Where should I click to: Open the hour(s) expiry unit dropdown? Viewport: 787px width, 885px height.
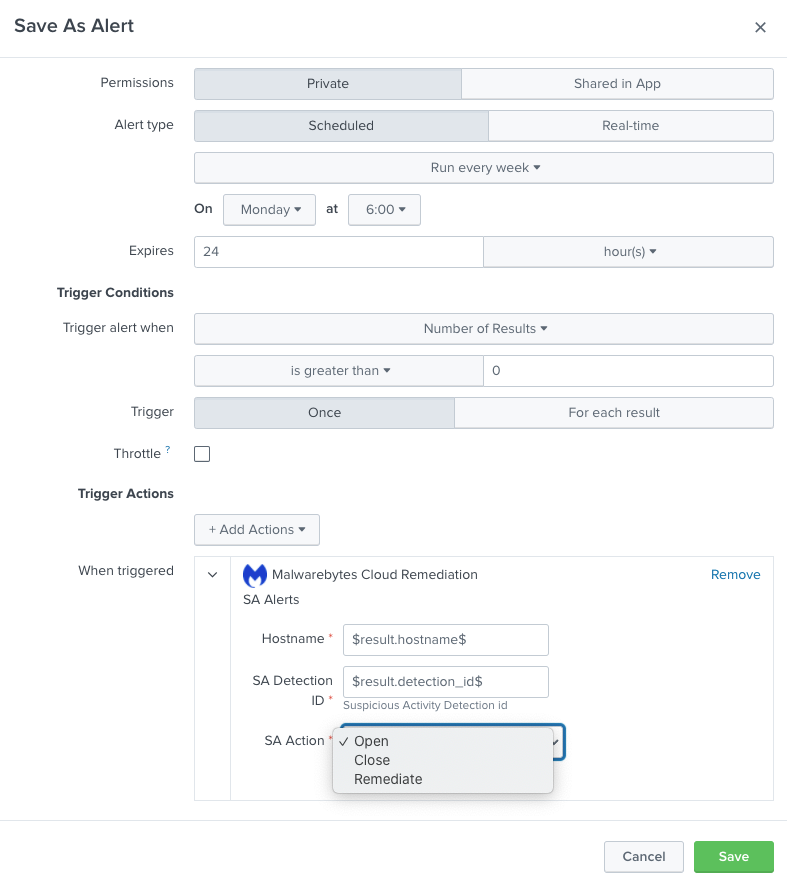628,252
